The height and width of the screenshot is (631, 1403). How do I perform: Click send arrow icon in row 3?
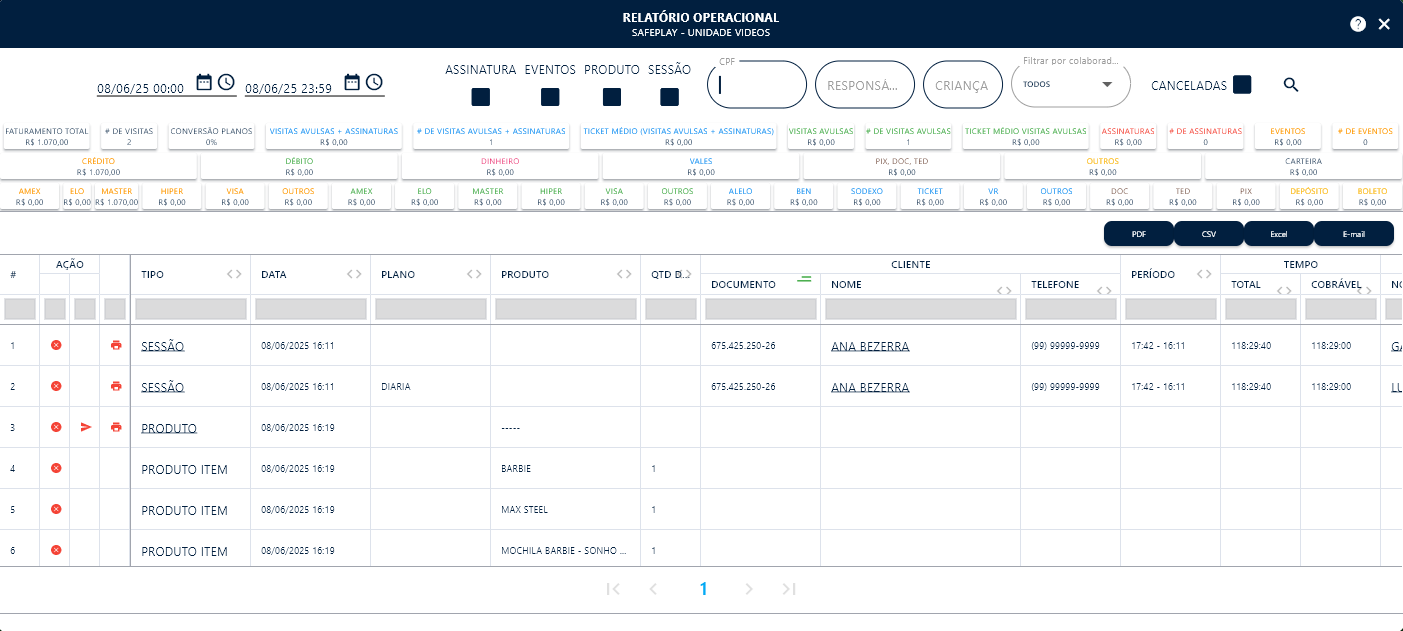point(86,427)
